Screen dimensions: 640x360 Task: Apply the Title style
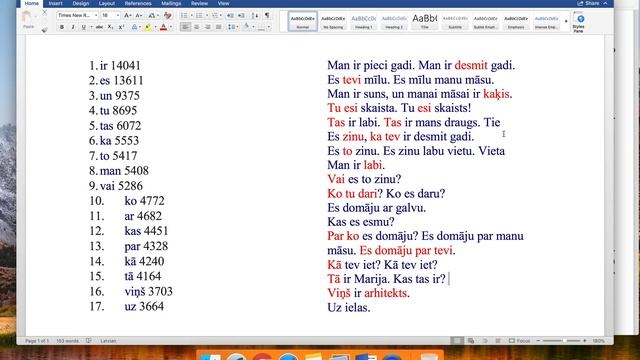click(x=424, y=21)
